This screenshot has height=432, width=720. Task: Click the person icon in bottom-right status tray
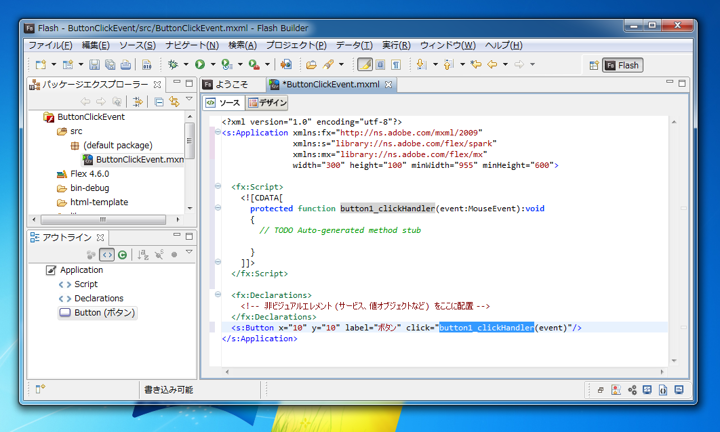(616, 390)
